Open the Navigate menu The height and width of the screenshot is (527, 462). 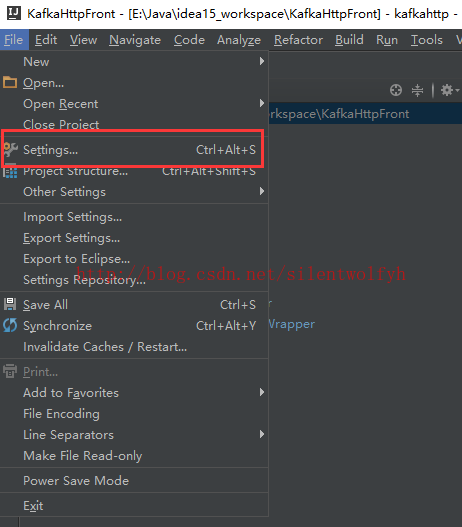tap(135, 40)
